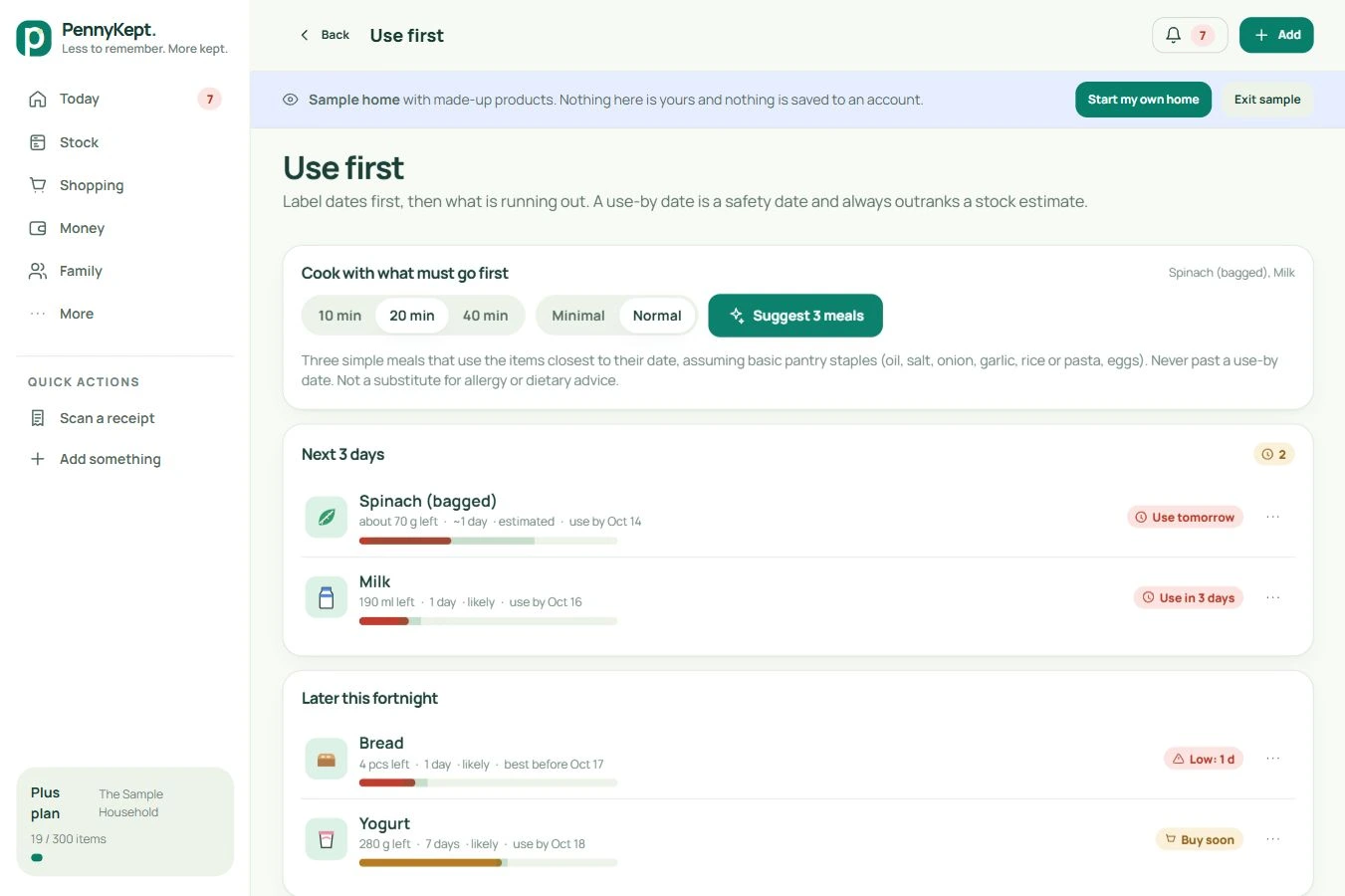Click Suggest 3 meals button
The width and height of the screenshot is (1345, 896).
coord(795,316)
